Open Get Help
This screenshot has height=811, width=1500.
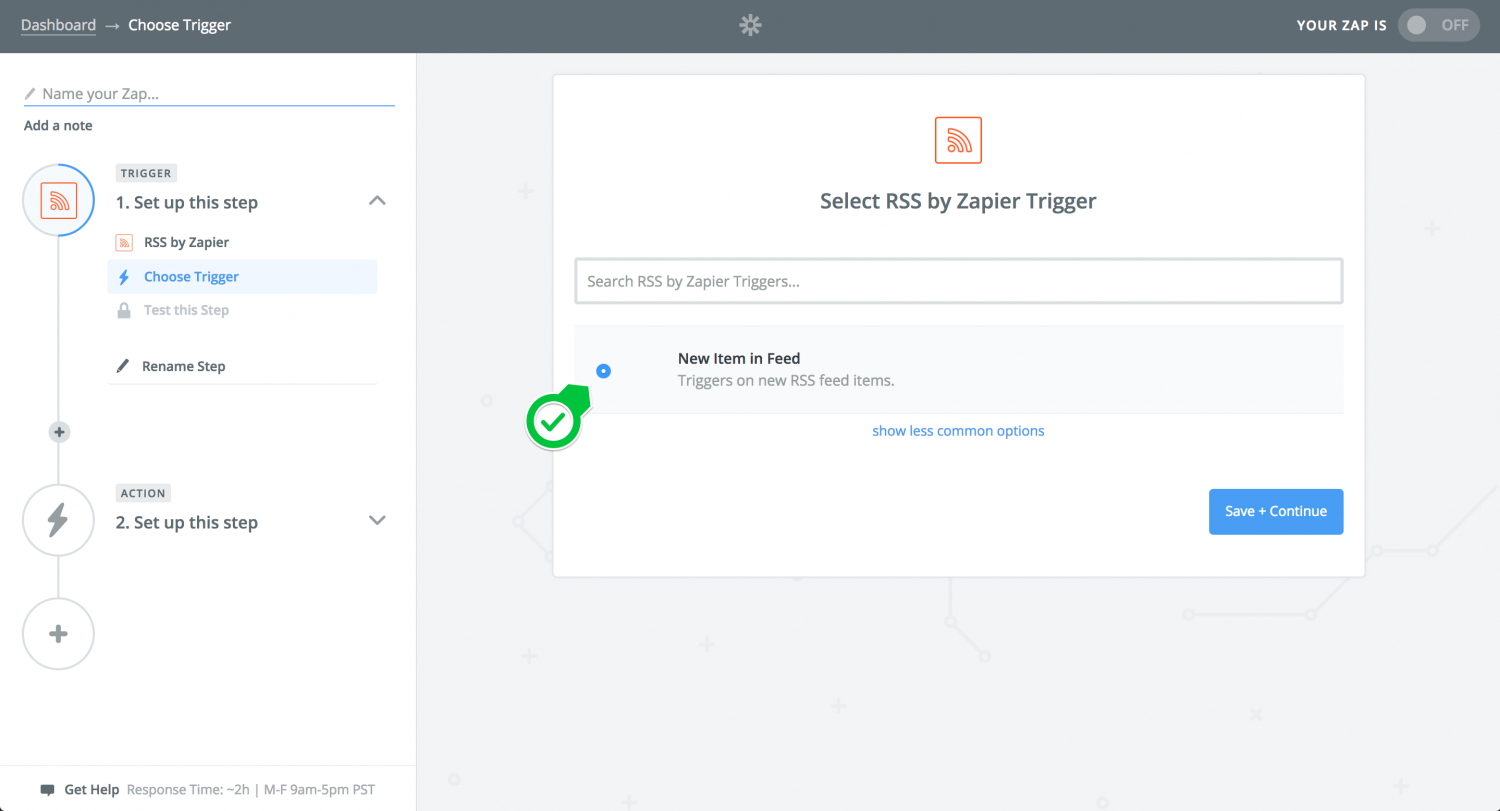[92, 790]
